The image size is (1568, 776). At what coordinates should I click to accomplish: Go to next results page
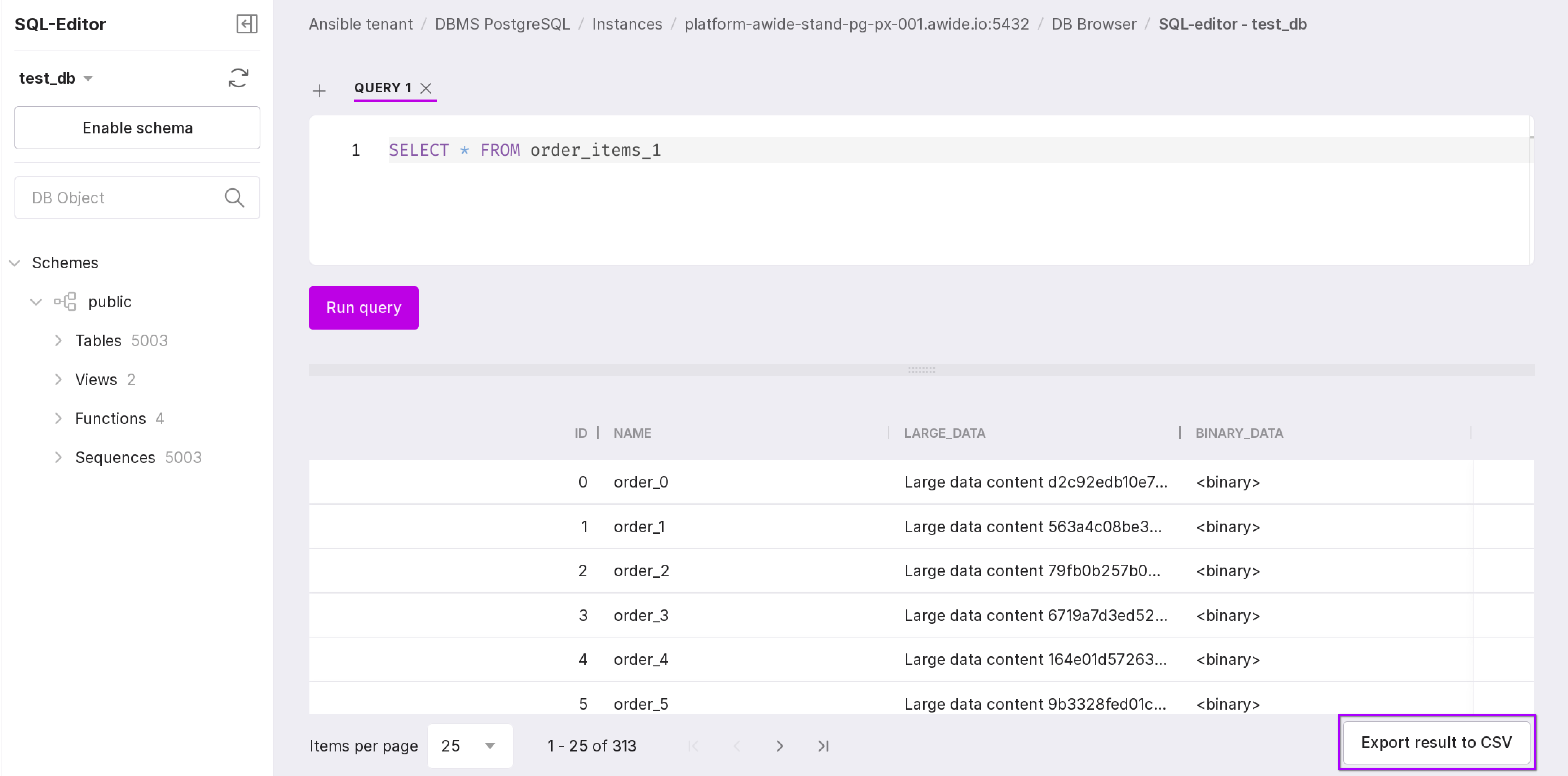(x=779, y=746)
